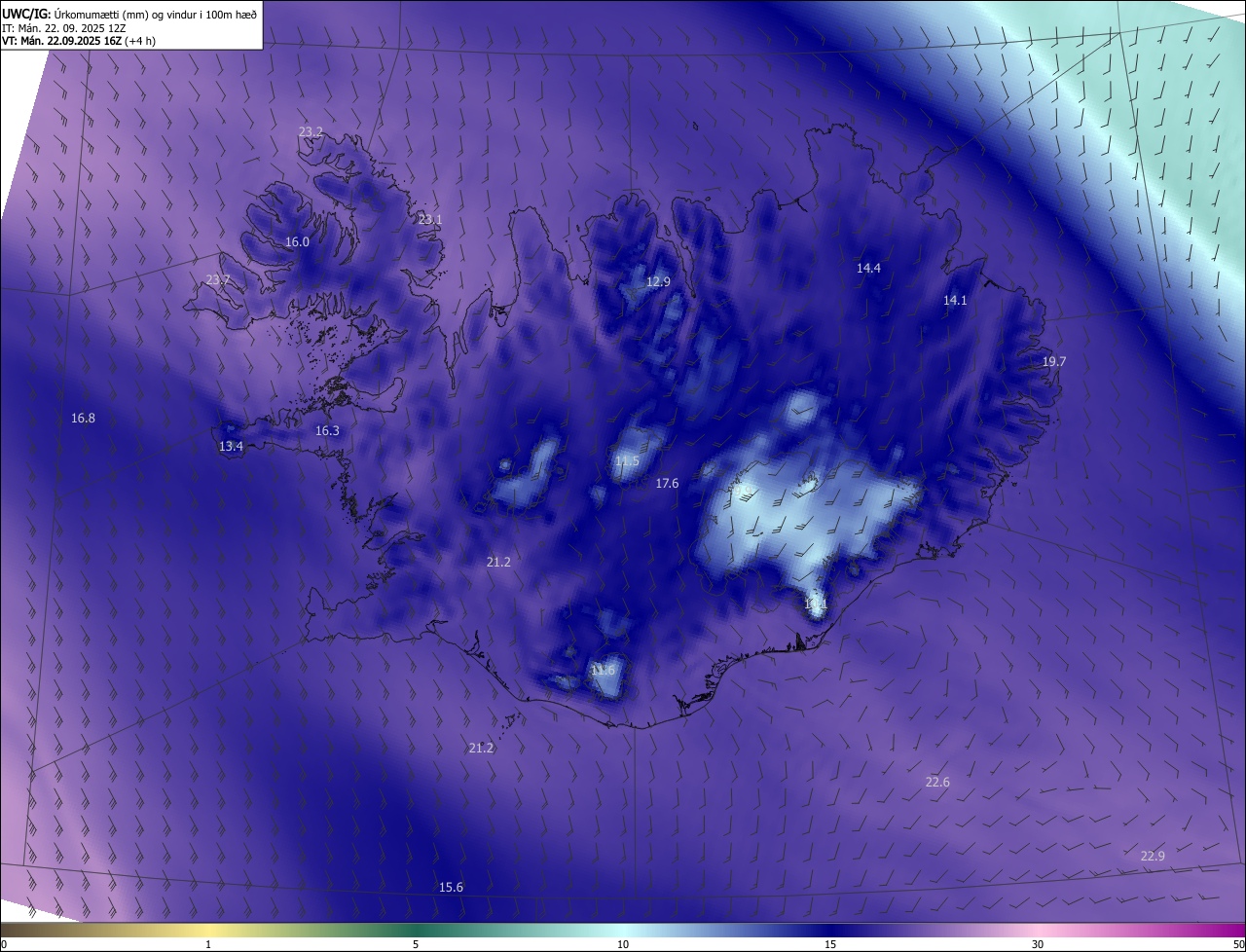
Task: Click the 23.7 value label
Action: point(218,280)
